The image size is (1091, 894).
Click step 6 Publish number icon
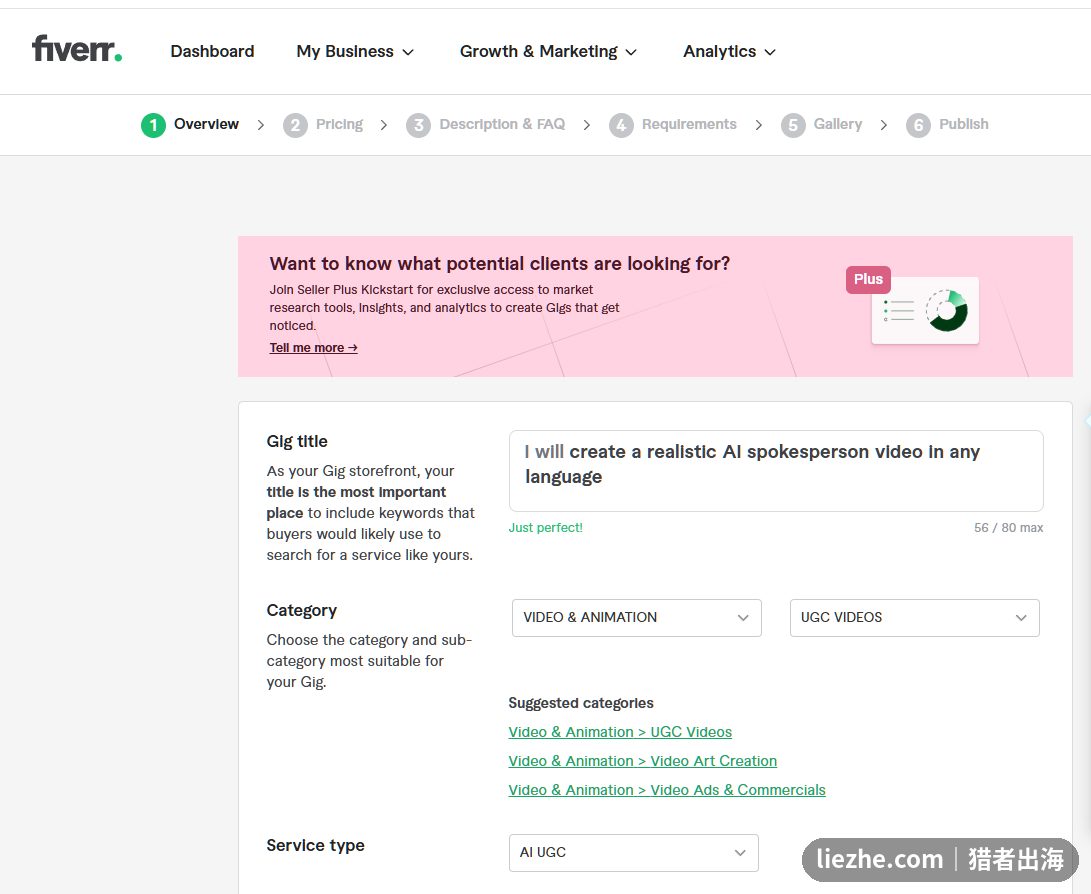pos(918,125)
